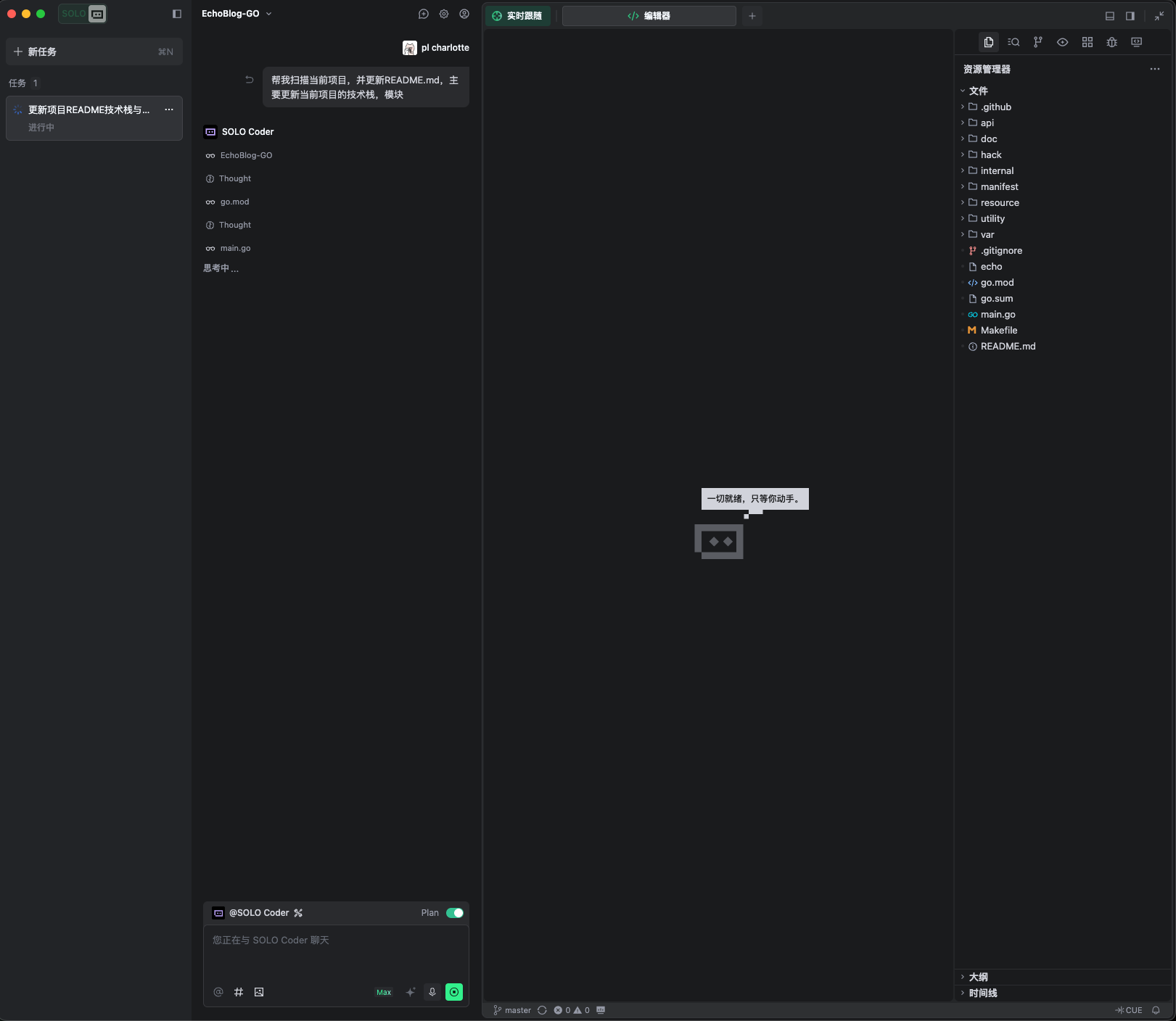Image resolution: width=1176 pixels, height=1021 pixels.
Task: Switch to the 编辑器 tab
Action: pos(649,16)
